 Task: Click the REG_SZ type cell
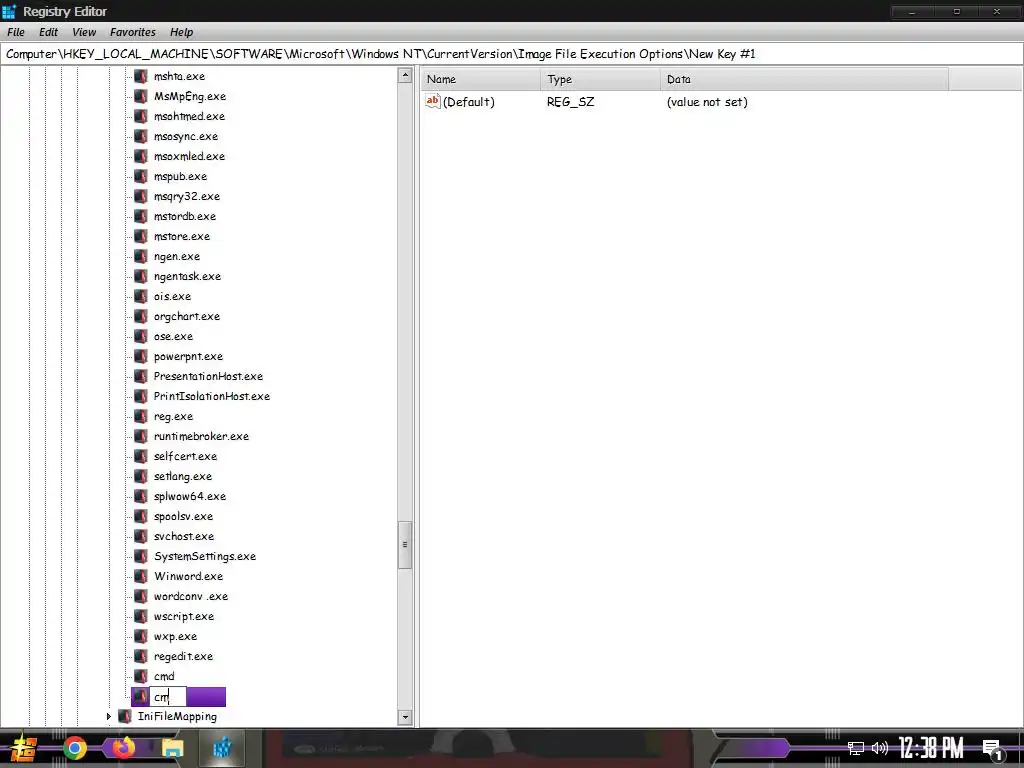tap(570, 102)
